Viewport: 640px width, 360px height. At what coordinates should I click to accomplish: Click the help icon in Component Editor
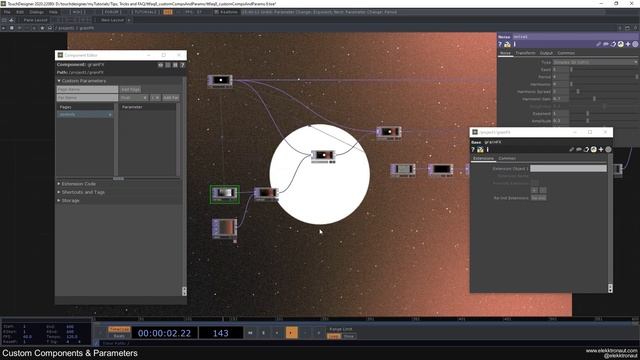click(182, 65)
